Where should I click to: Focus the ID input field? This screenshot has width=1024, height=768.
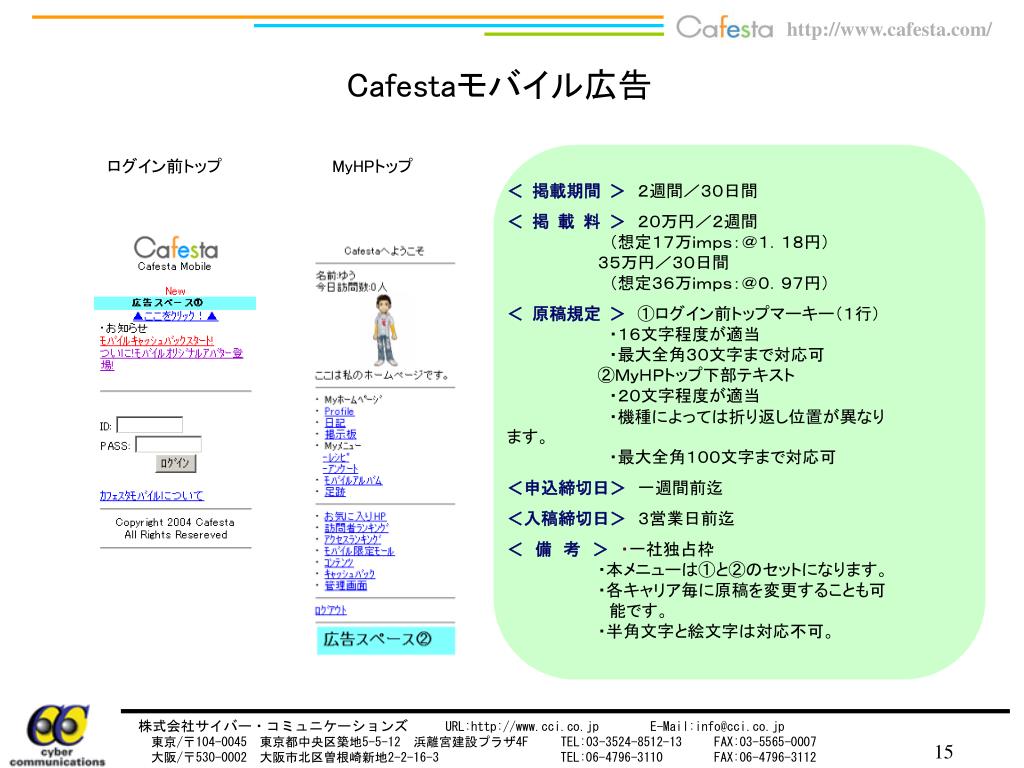pyautogui.click(x=150, y=425)
